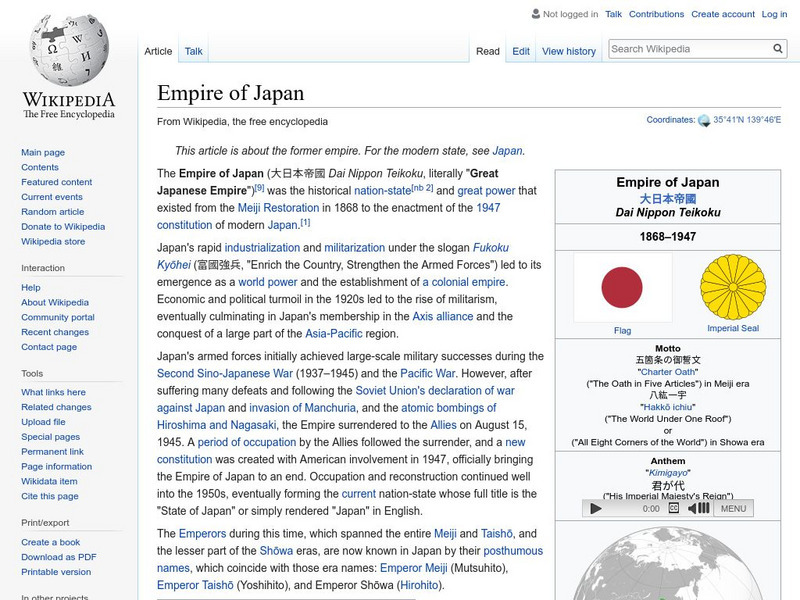Screen dimensions: 800x600
Task: Switch to the Talk tab
Action: pyautogui.click(x=192, y=50)
